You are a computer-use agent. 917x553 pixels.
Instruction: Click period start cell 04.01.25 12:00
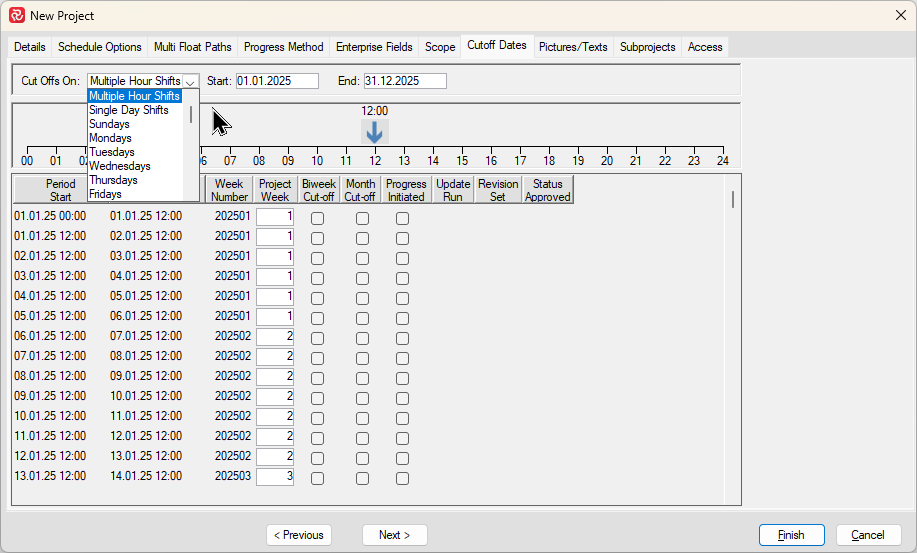50,296
